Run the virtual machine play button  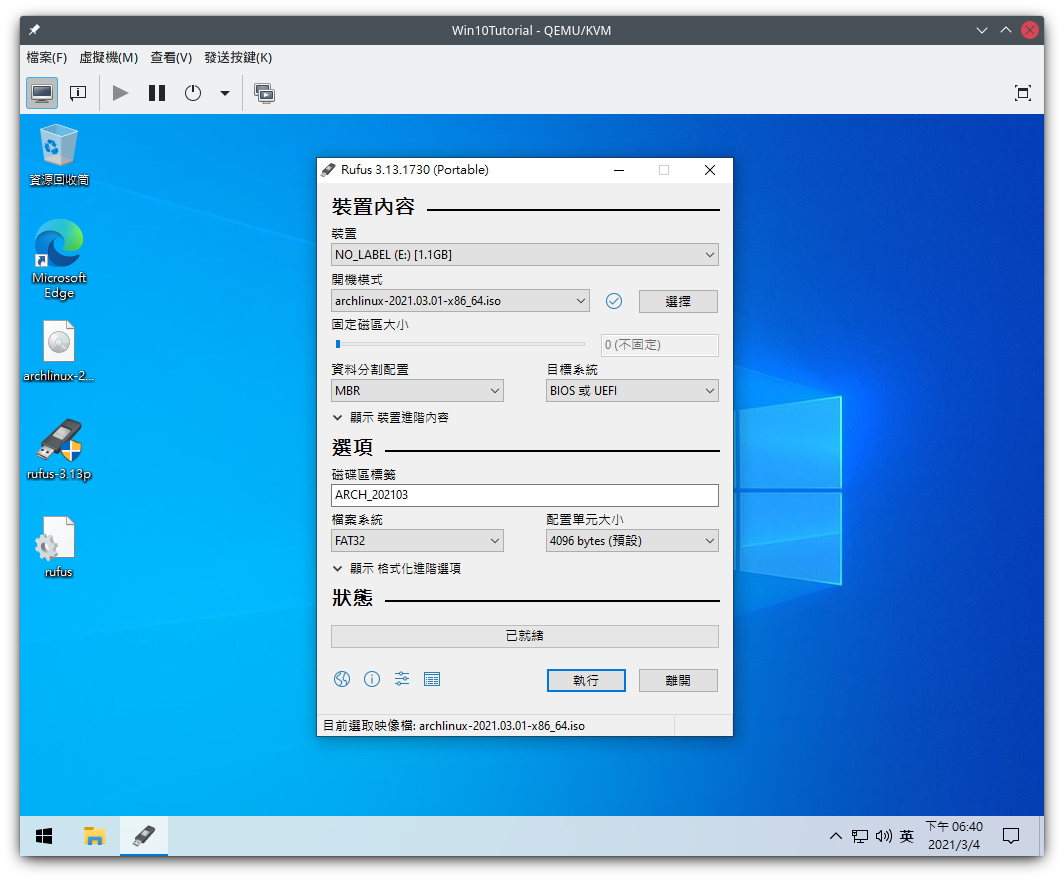(120, 93)
